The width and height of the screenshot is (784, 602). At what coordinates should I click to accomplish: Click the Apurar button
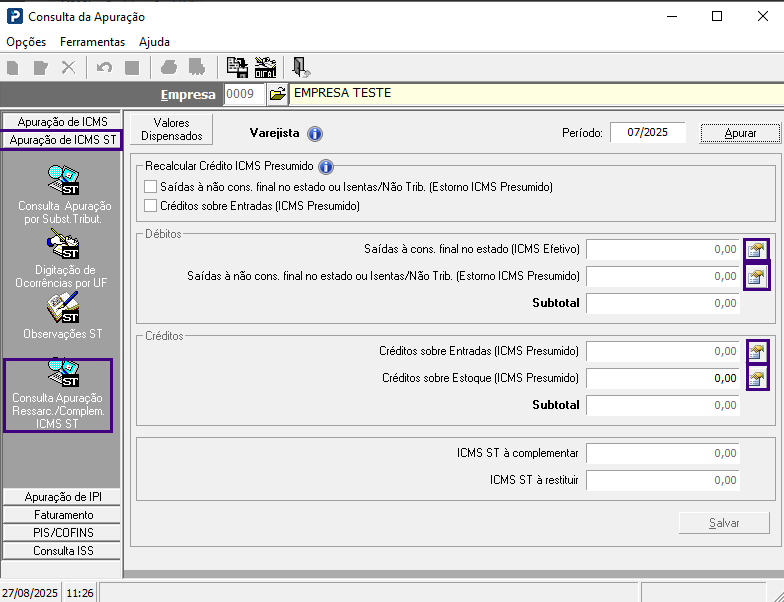click(740, 133)
